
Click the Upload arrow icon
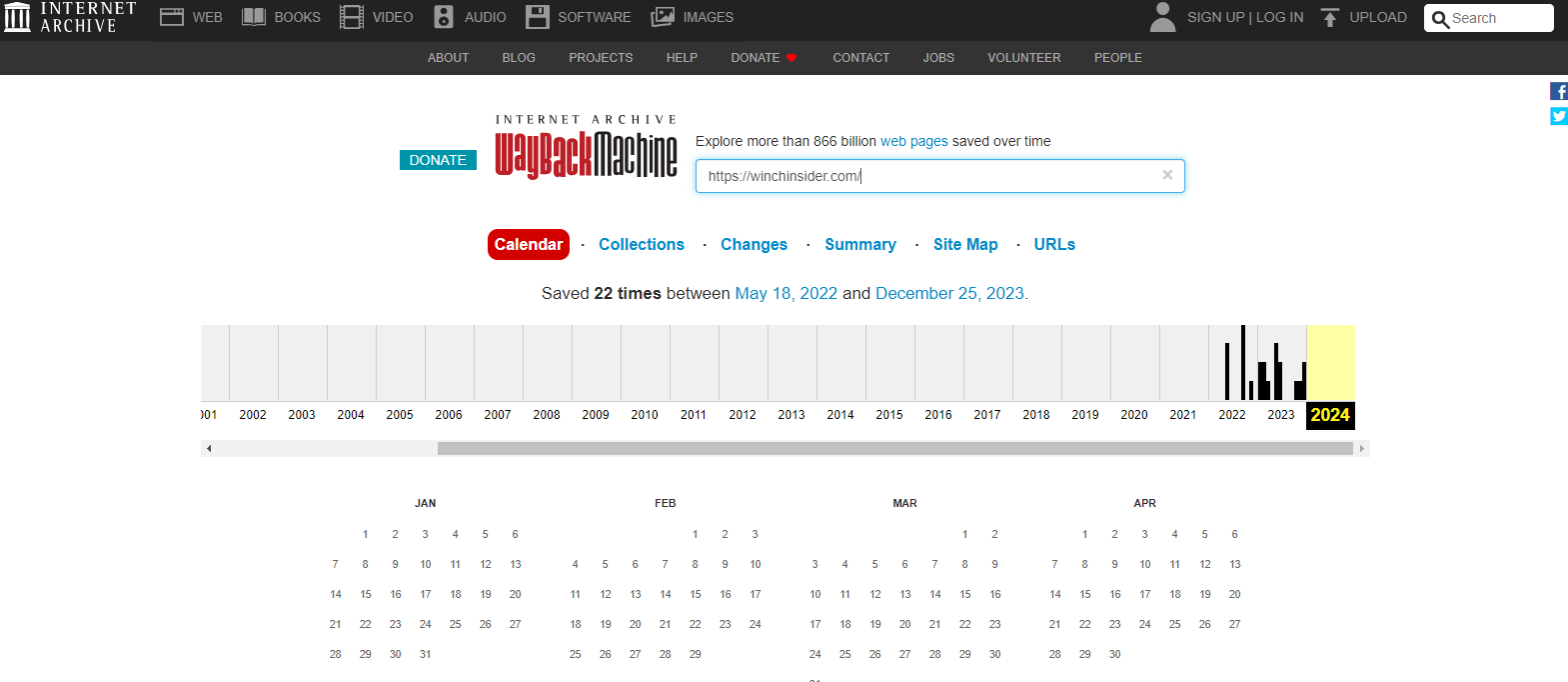pyautogui.click(x=1329, y=17)
